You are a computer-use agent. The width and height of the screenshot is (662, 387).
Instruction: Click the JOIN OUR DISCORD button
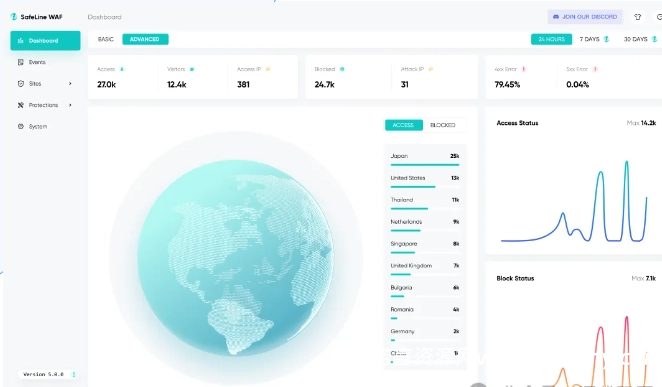tap(585, 17)
